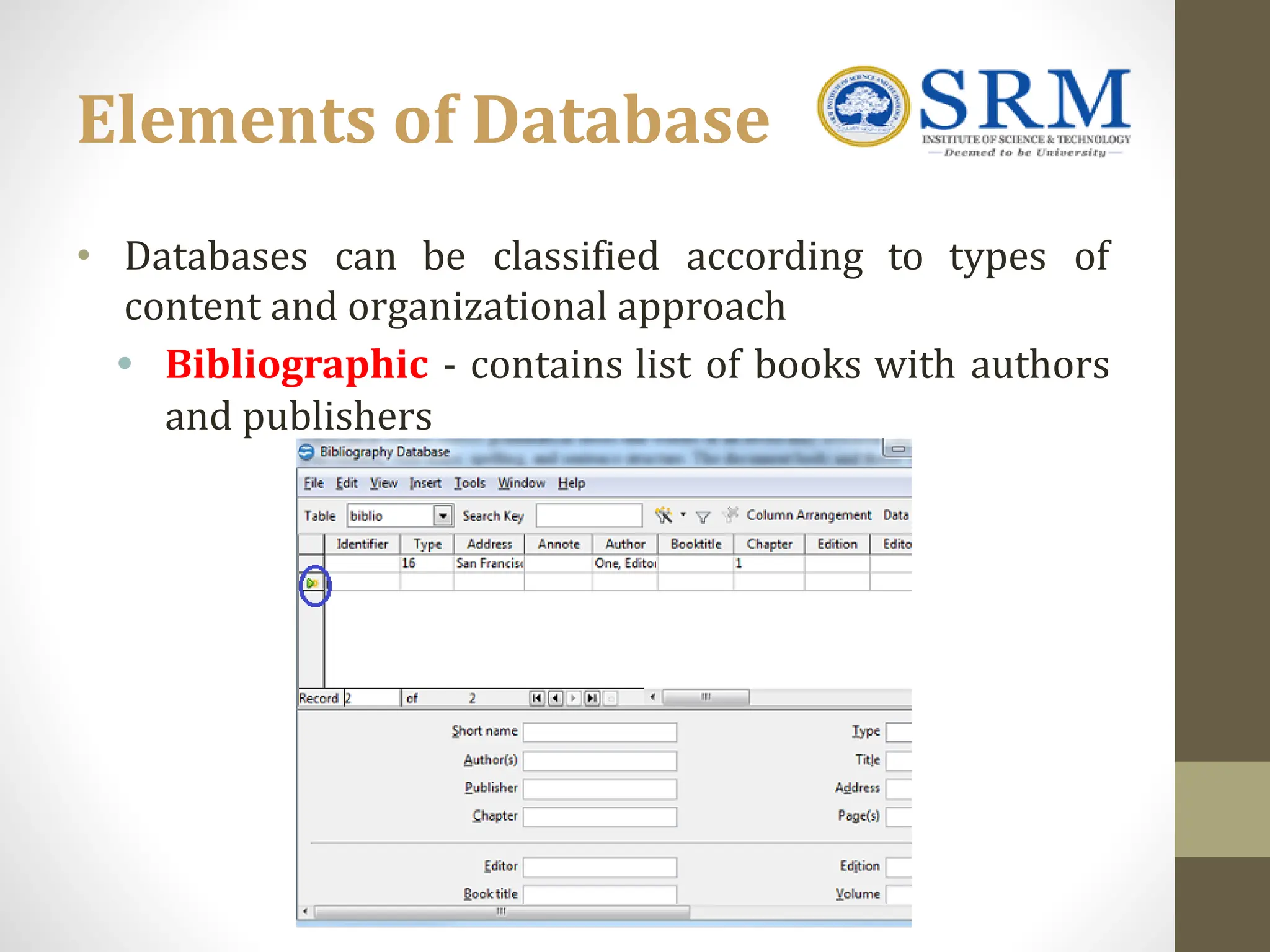
Task: Select the cell containing 16
Action: pyautogui.click(x=427, y=563)
